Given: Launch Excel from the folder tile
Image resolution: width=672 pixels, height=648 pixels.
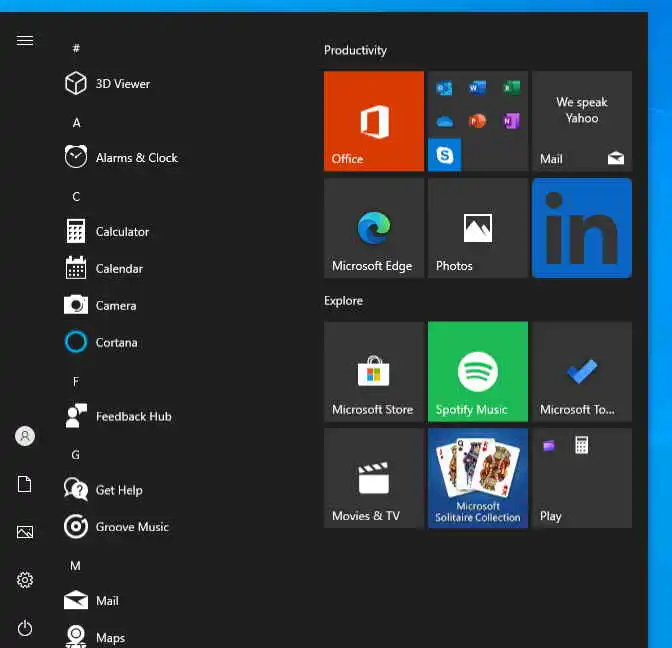Looking at the screenshot, I should point(511,88).
